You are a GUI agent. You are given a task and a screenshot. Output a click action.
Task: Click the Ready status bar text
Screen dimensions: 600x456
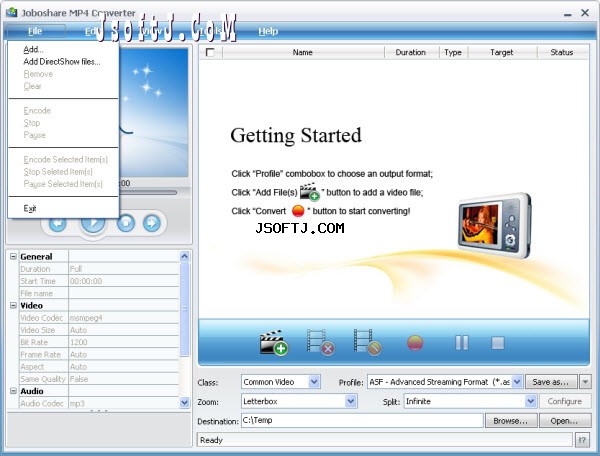[x=211, y=440]
